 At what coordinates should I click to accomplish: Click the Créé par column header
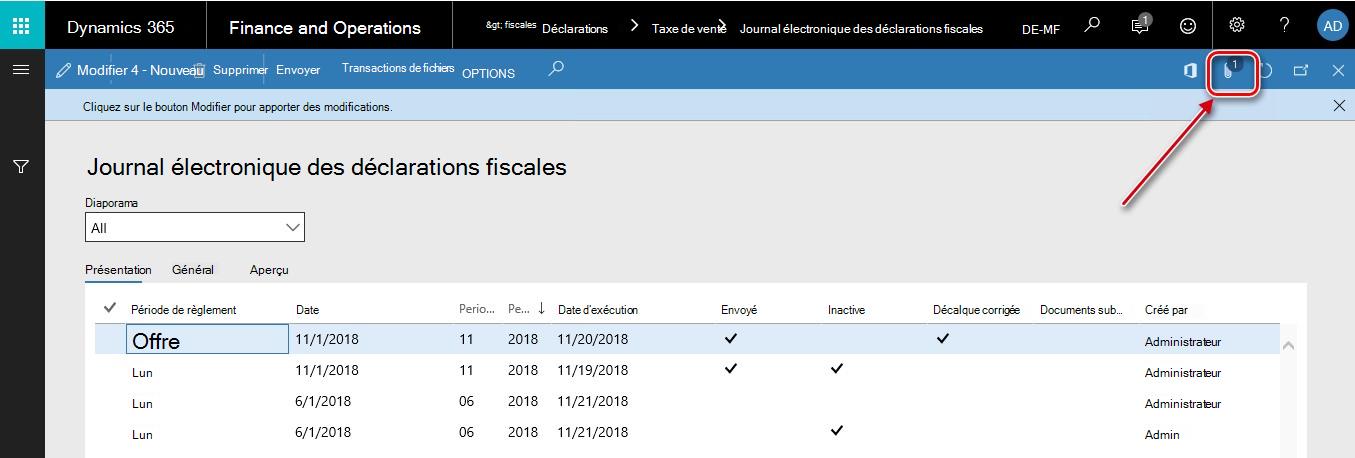coord(1166,310)
